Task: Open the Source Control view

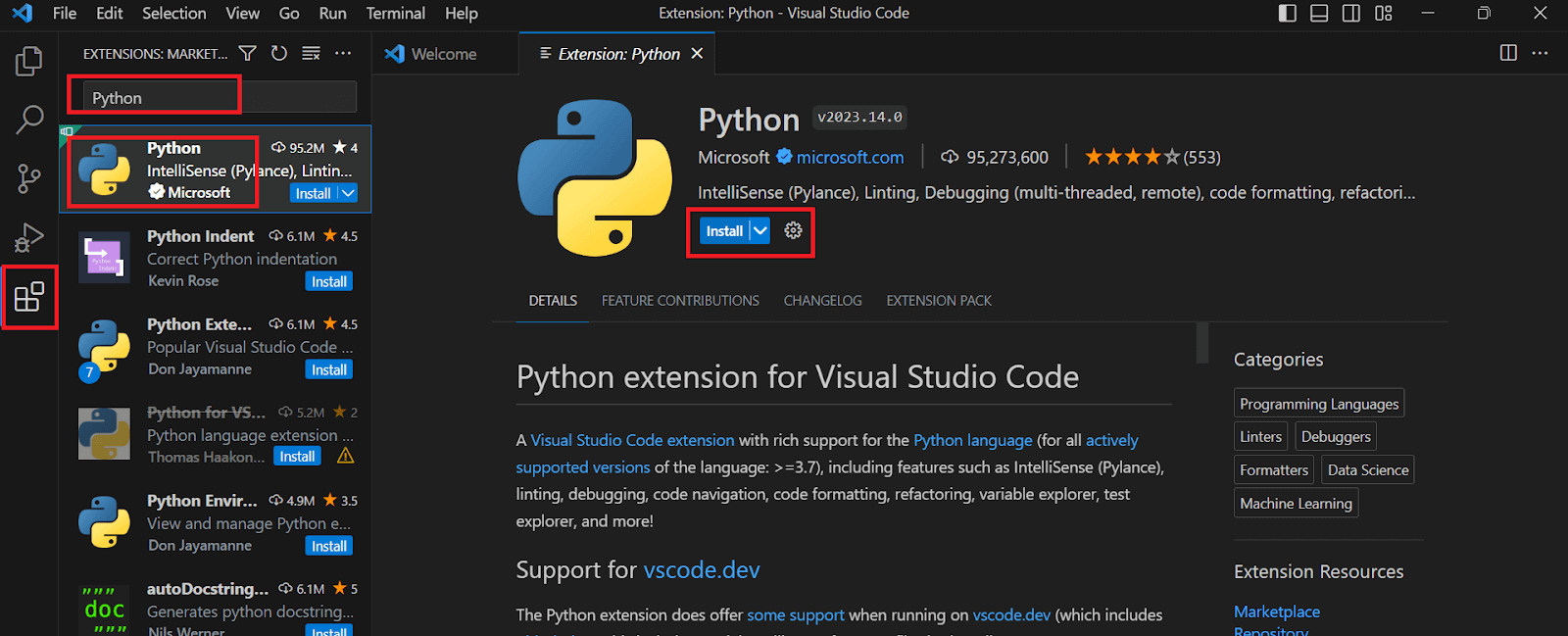Action: point(29,178)
